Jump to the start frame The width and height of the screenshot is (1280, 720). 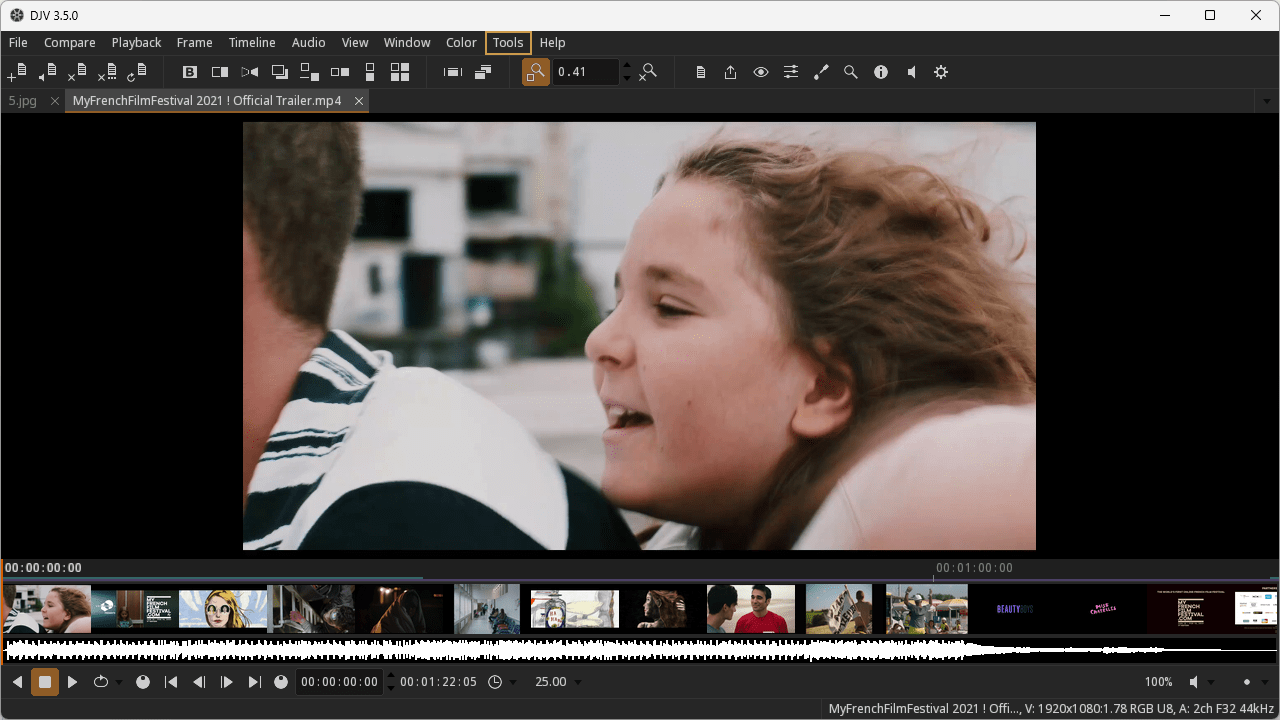coord(171,682)
